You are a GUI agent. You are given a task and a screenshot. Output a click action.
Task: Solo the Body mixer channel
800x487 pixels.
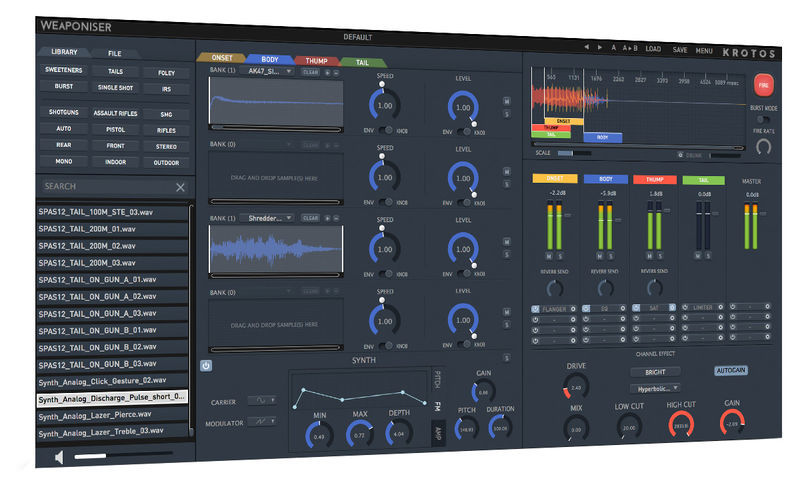click(x=610, y=255)
